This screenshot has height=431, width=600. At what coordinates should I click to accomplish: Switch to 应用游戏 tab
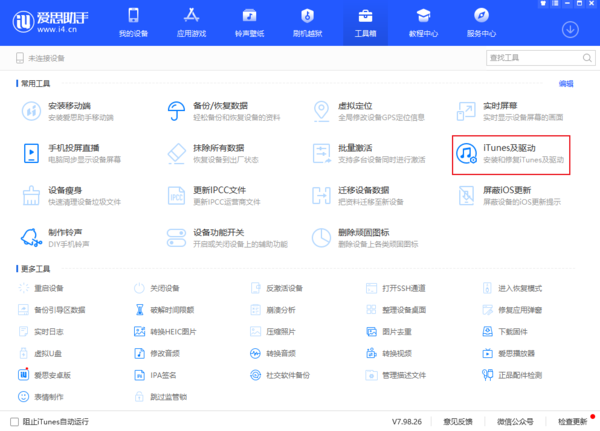(x=191, y=23)
